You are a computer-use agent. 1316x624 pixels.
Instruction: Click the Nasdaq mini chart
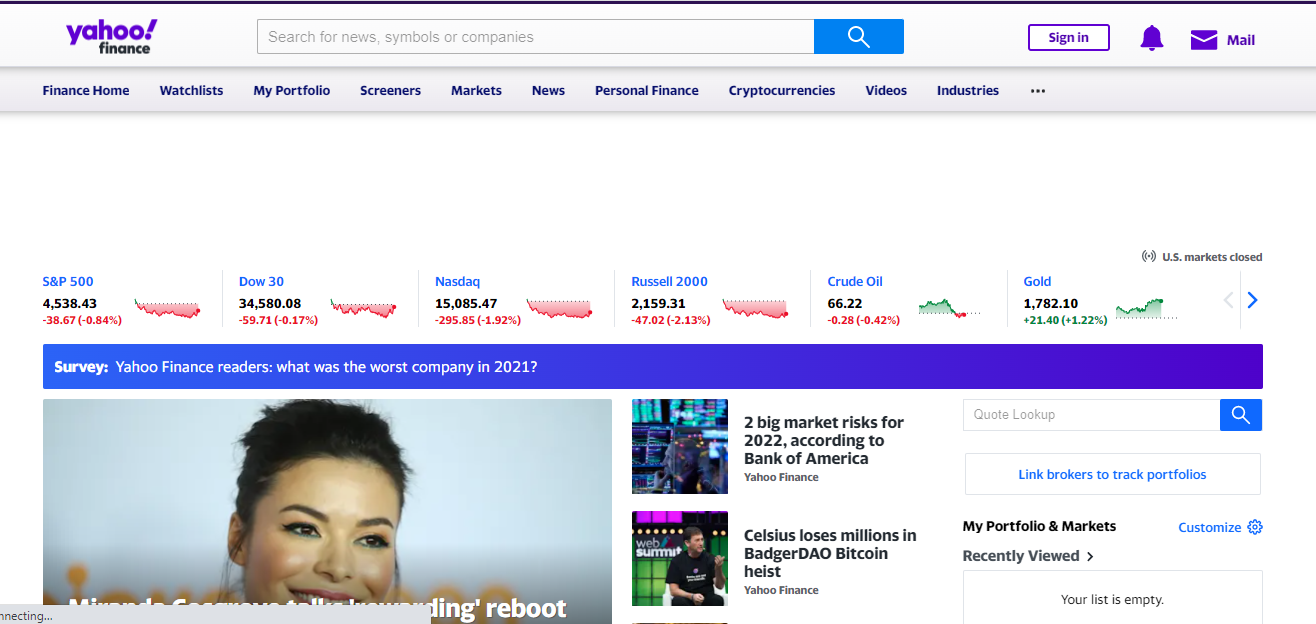point(559,308)
